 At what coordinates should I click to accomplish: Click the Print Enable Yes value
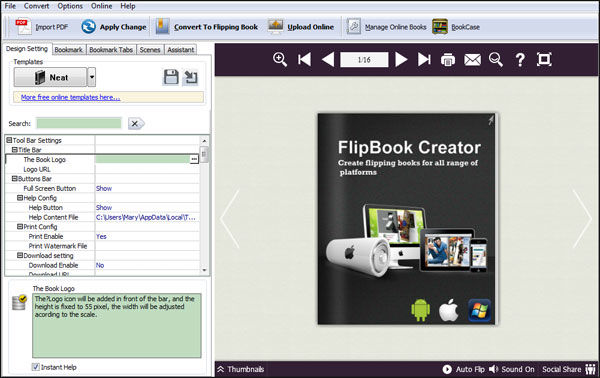pos(101,236)
